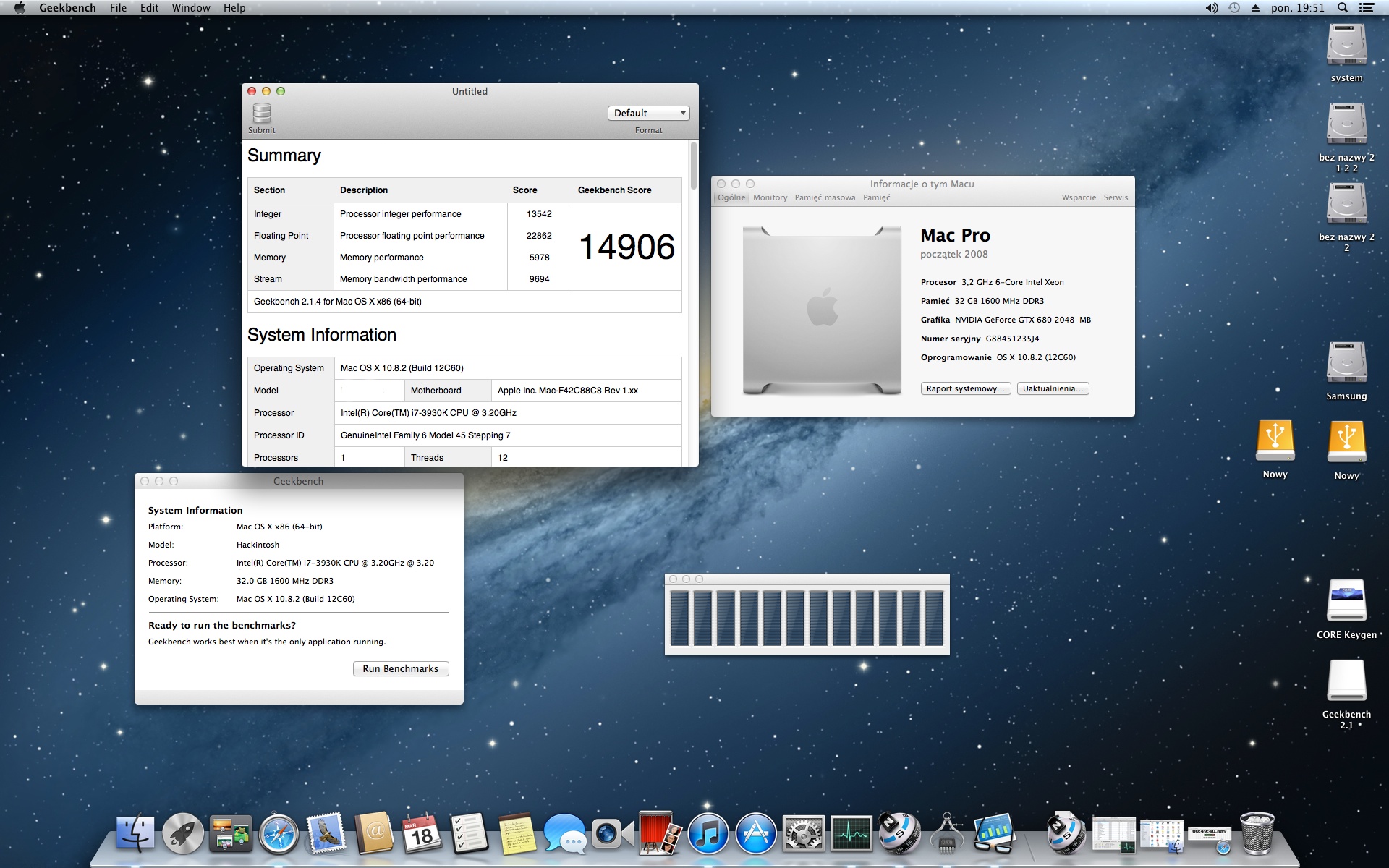The height and width of the screenshot is (868, 1389).
Task: Restore the minimized Safari timer window in the Dock
Action: 1210,837
